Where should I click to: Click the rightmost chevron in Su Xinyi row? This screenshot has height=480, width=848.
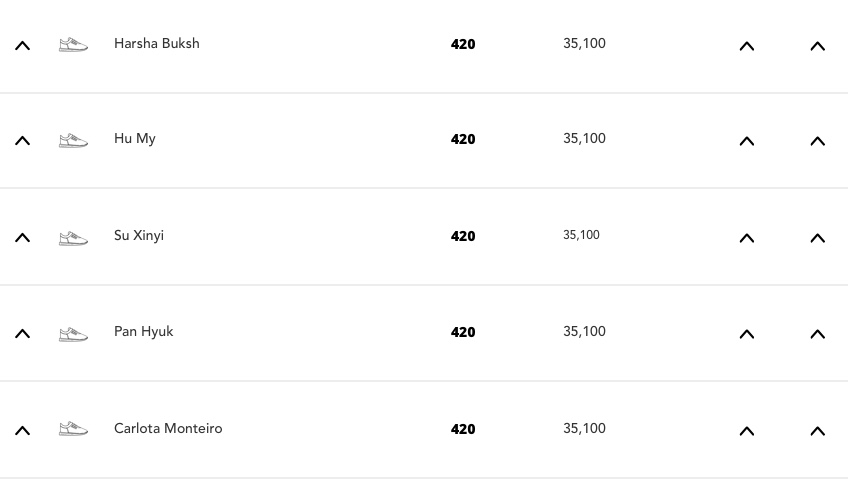(x=817, y=238)
